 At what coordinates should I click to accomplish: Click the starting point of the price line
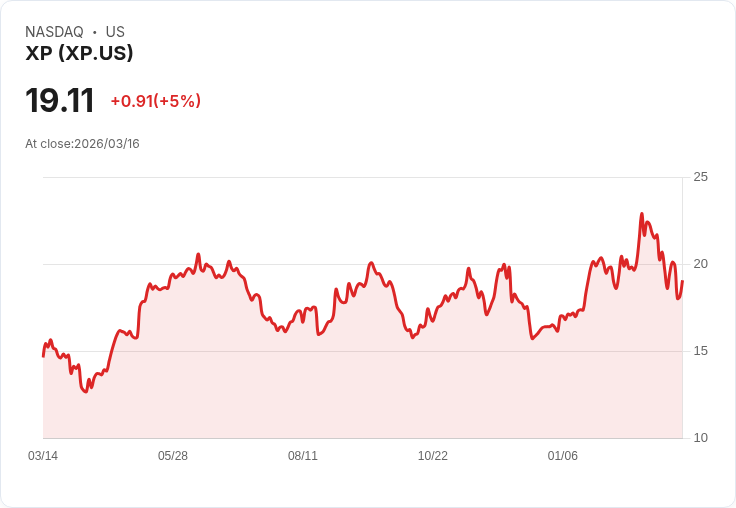(x=43, y=356)
